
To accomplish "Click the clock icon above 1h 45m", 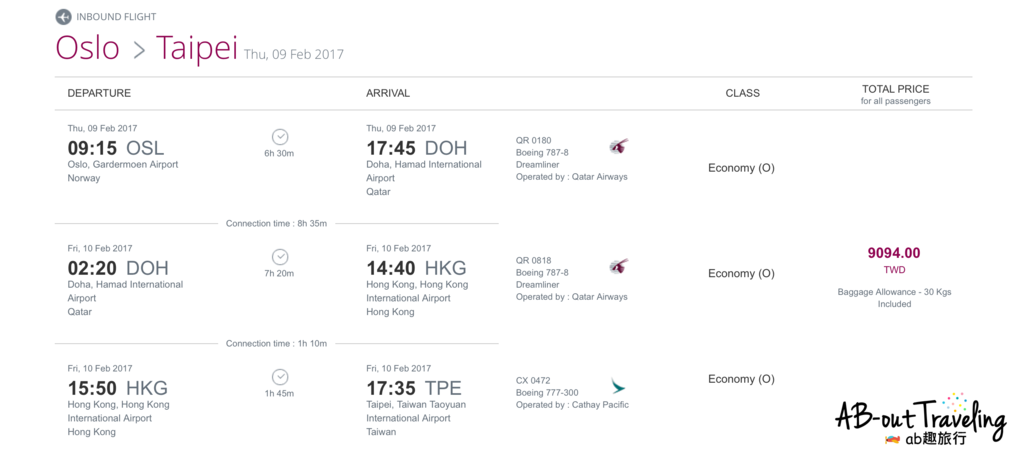I will tap(280, 377).
